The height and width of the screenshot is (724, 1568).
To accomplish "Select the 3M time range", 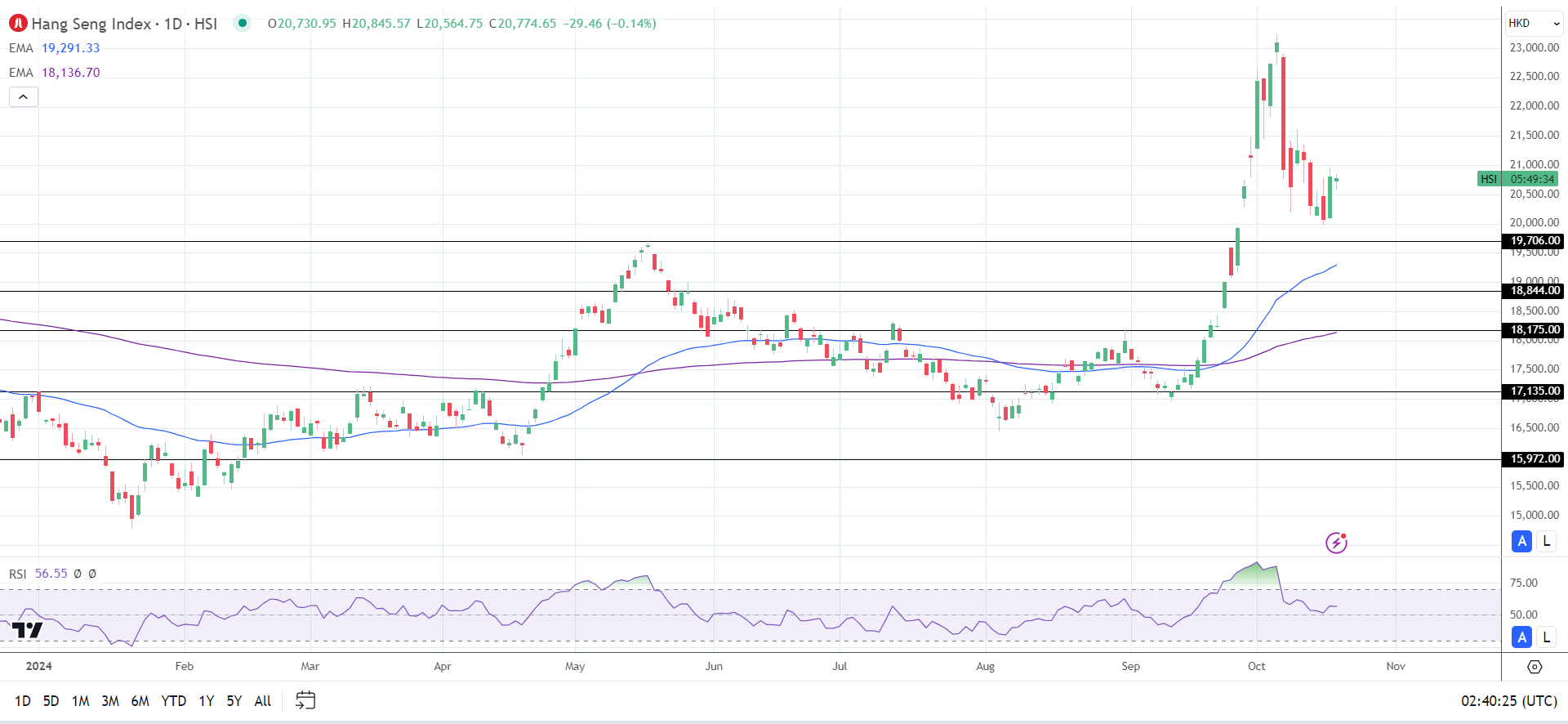I will pos(110,701).
